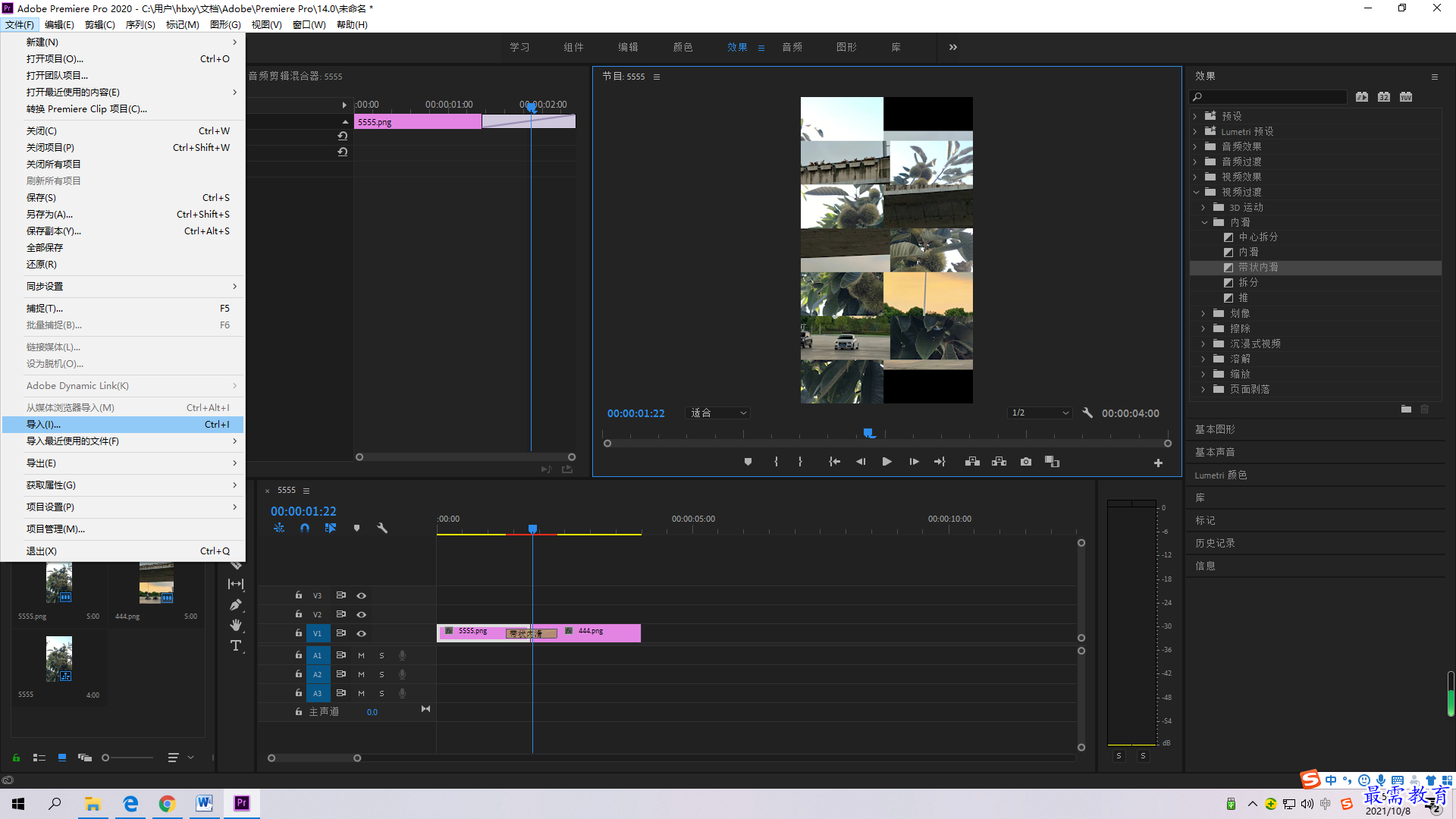Screen dimensions: 1456x819
Task: Toggle Linked Selection in timeline
Action: tap(331, 528)
